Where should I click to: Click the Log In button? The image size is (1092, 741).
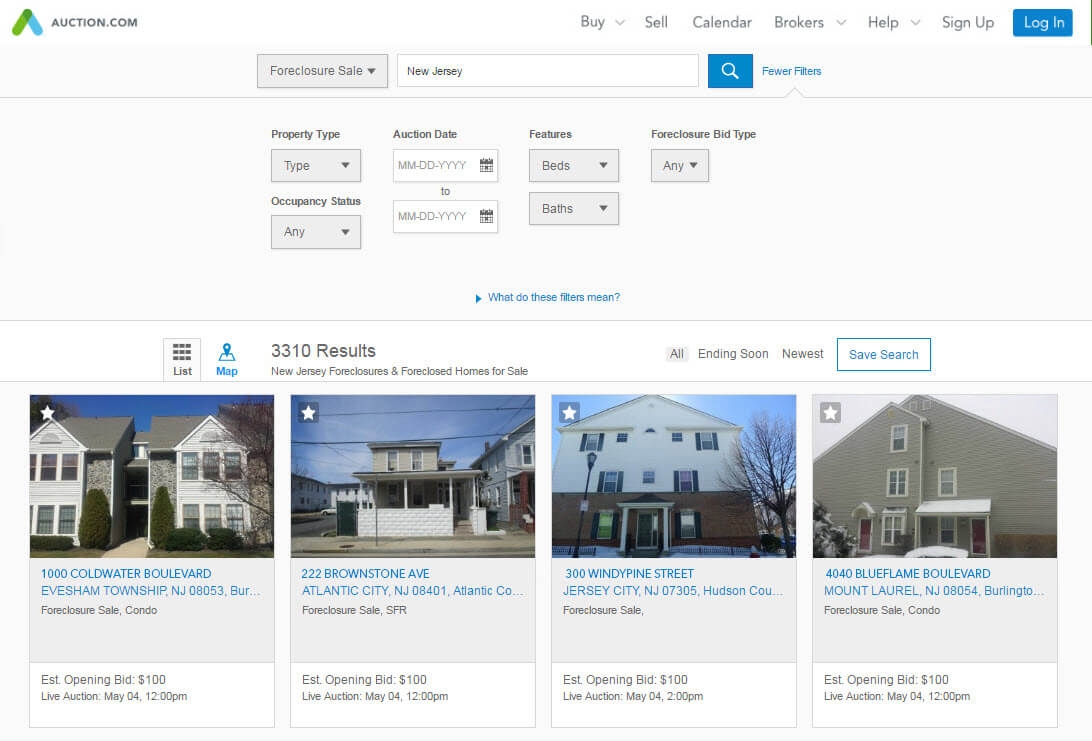[1042, 21]
